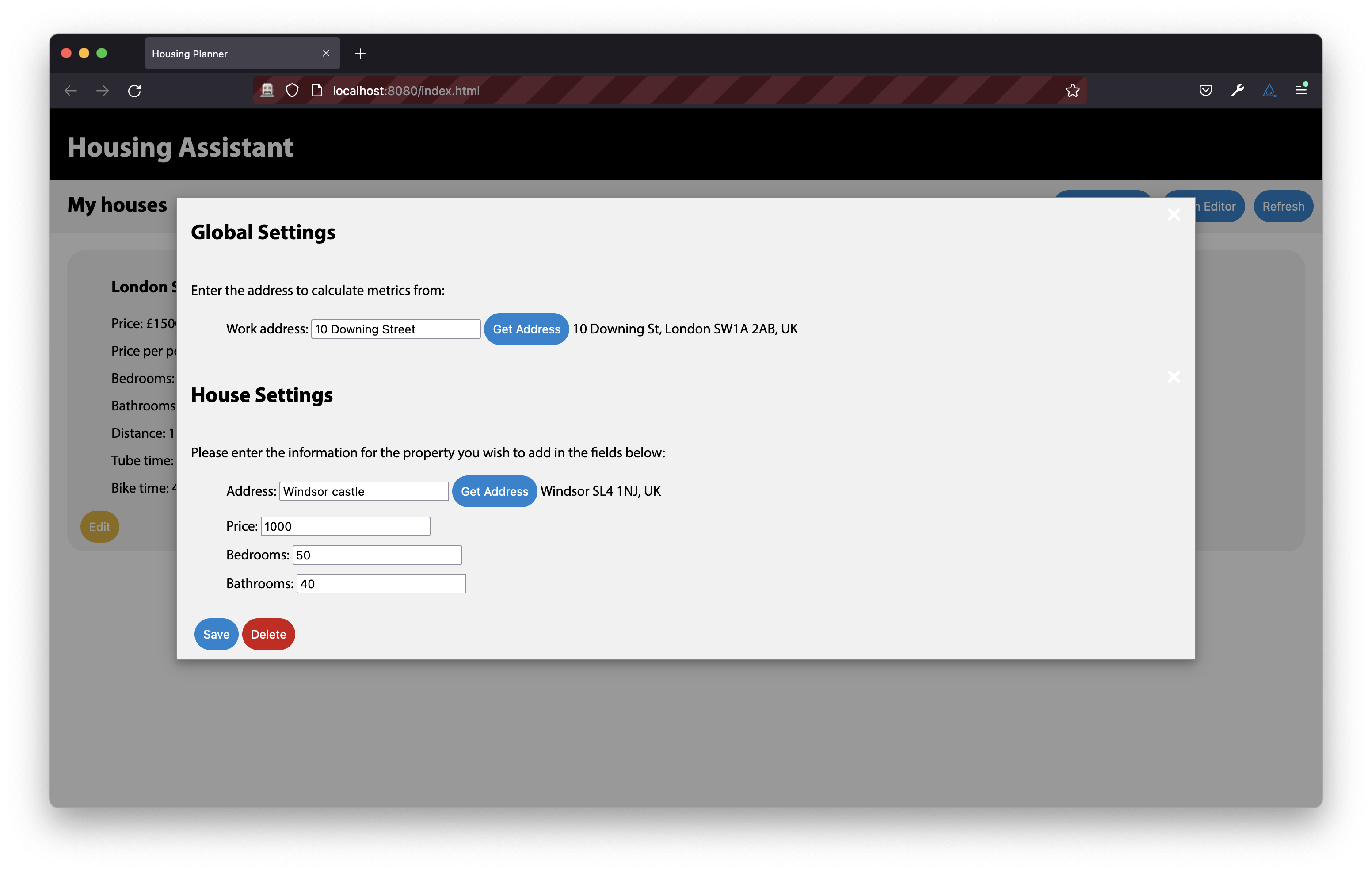This screenshot has width=1372, height=873.
Task: Focus the Work address input field
Action: click(396, 329)
